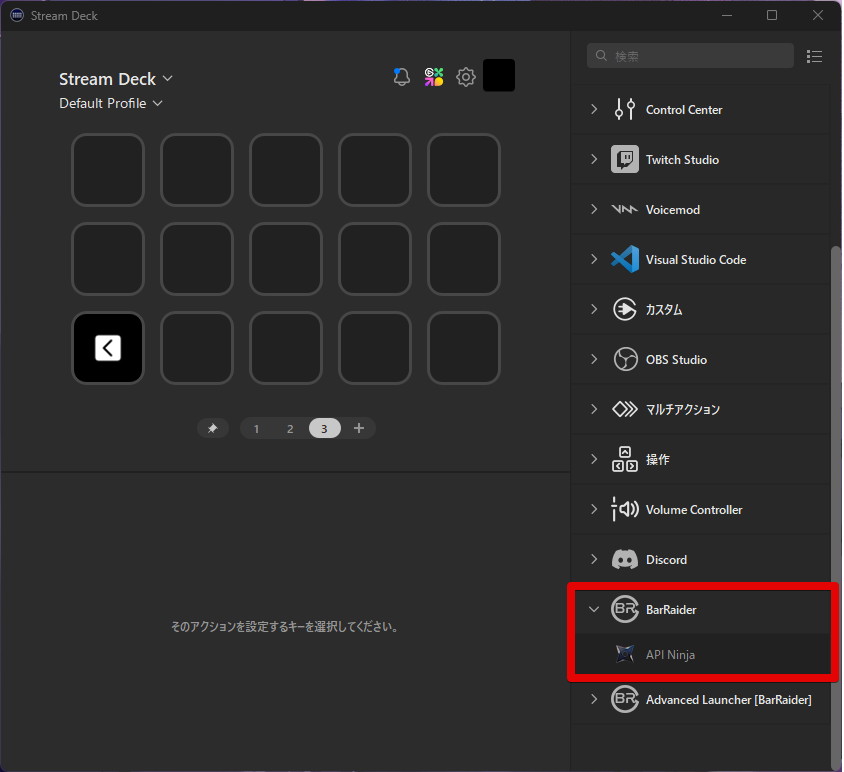Expand the Voicemod category chevron

click(x=594, y=209)
